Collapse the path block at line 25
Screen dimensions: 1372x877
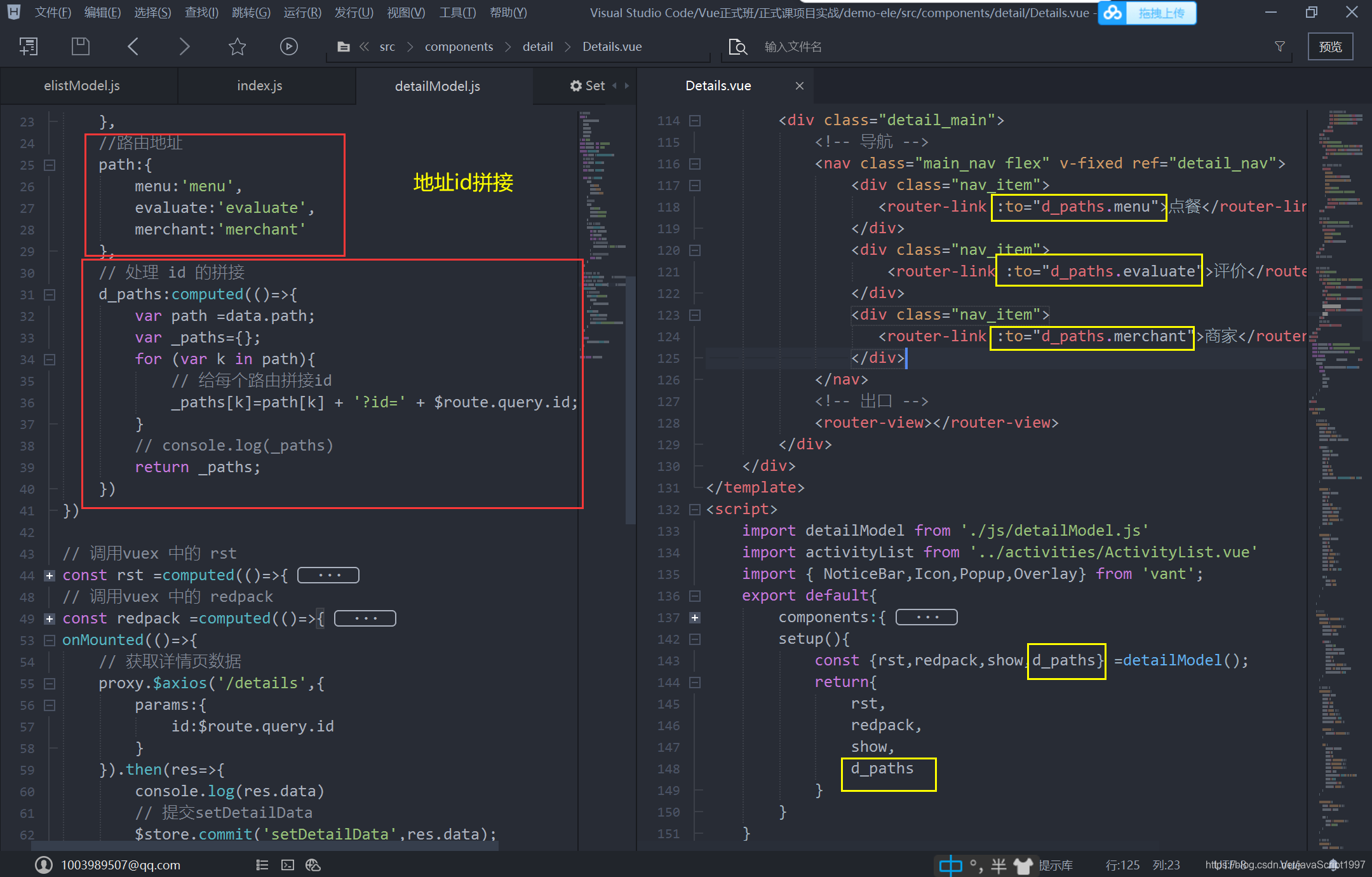[x=50, y=165]
